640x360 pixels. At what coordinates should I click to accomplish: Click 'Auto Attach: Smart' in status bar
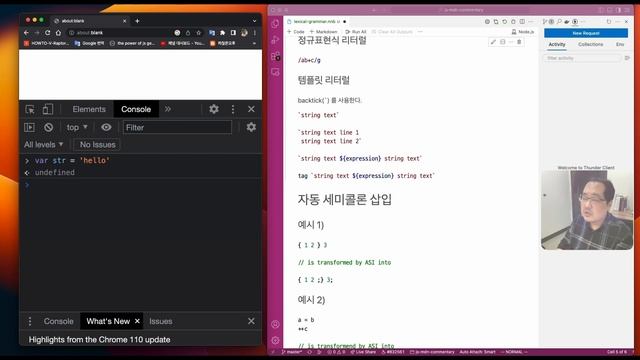point(477,352)
